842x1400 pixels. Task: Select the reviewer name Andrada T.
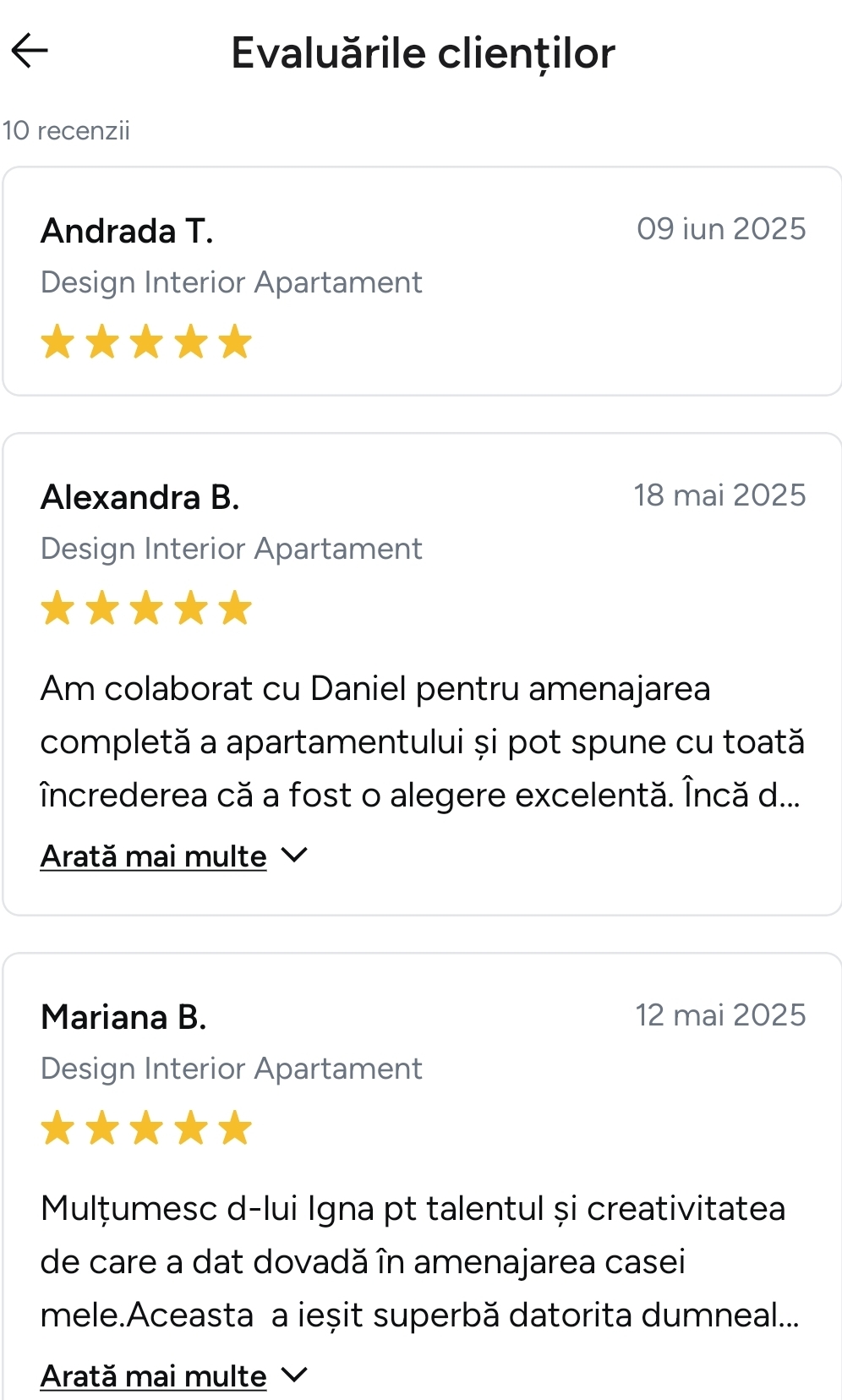point(127,231)
